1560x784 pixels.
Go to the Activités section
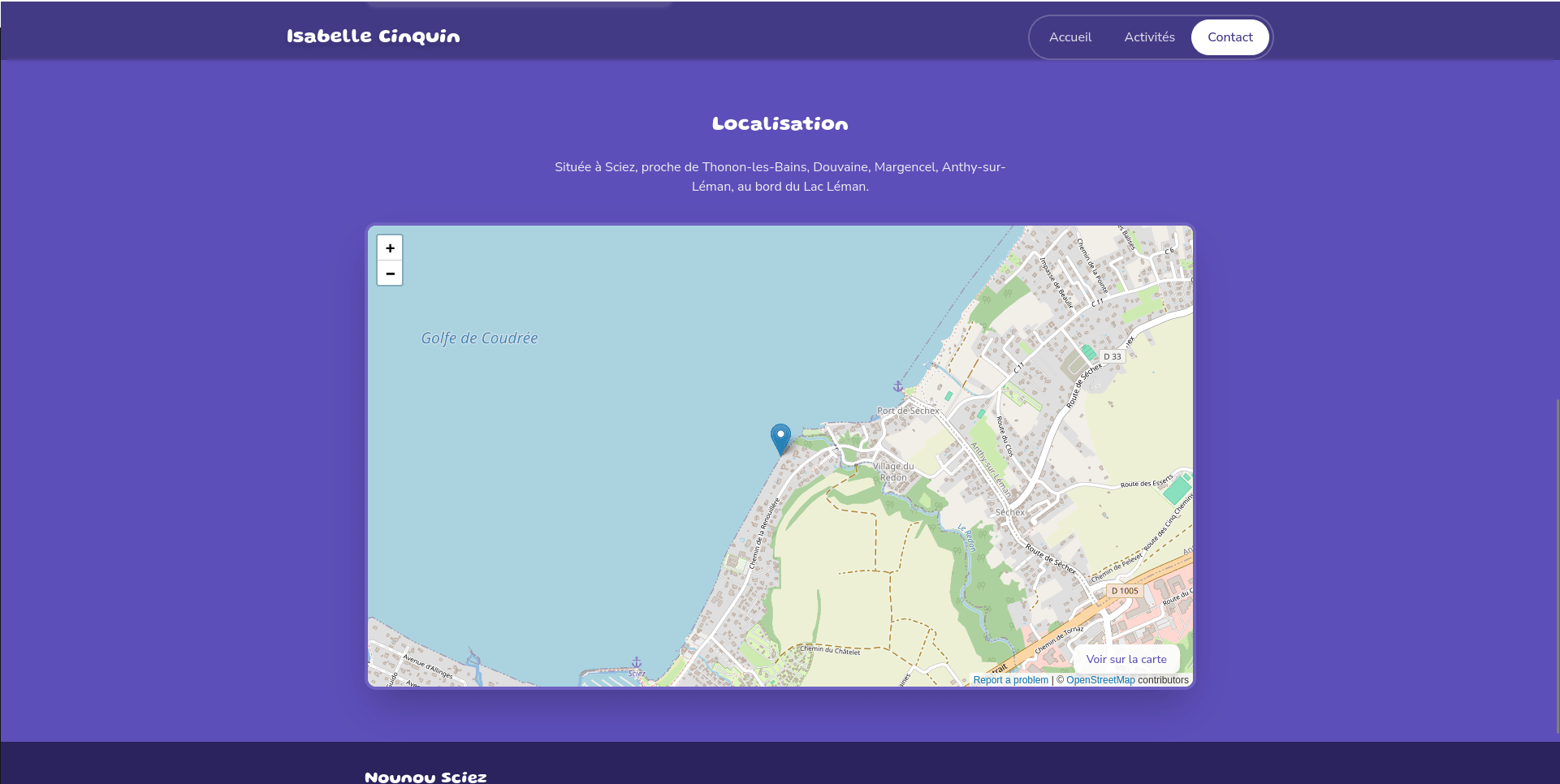(x=1149, y=37)
